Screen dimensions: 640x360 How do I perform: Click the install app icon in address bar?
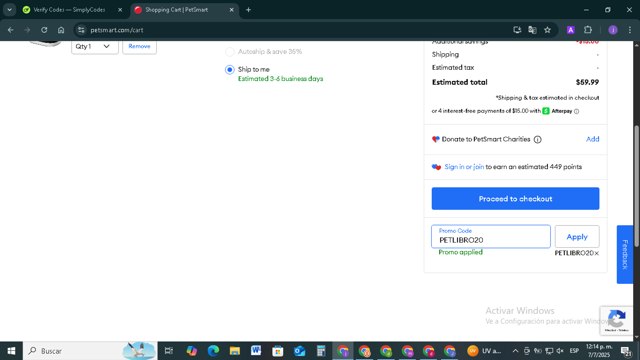(517, 30)
